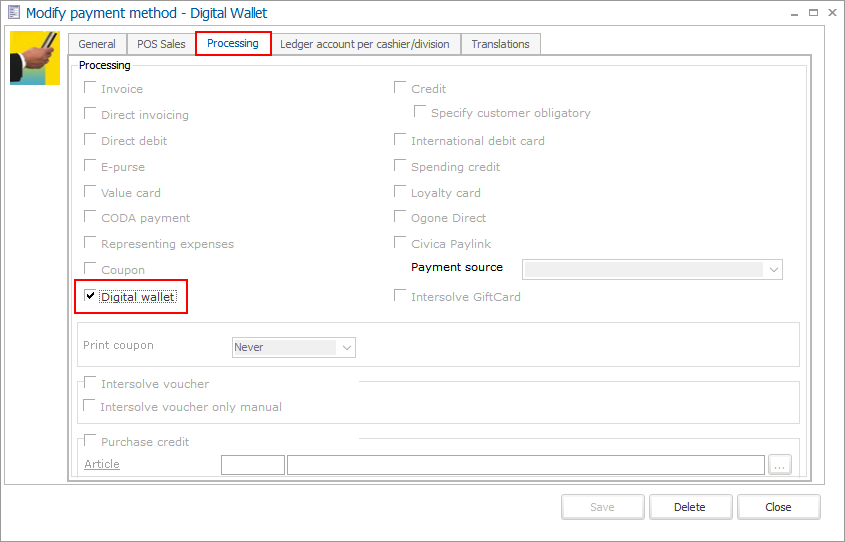This screenshot has height=542, width=845.
Task: Click the Save button
Action: tap(602, 507)
